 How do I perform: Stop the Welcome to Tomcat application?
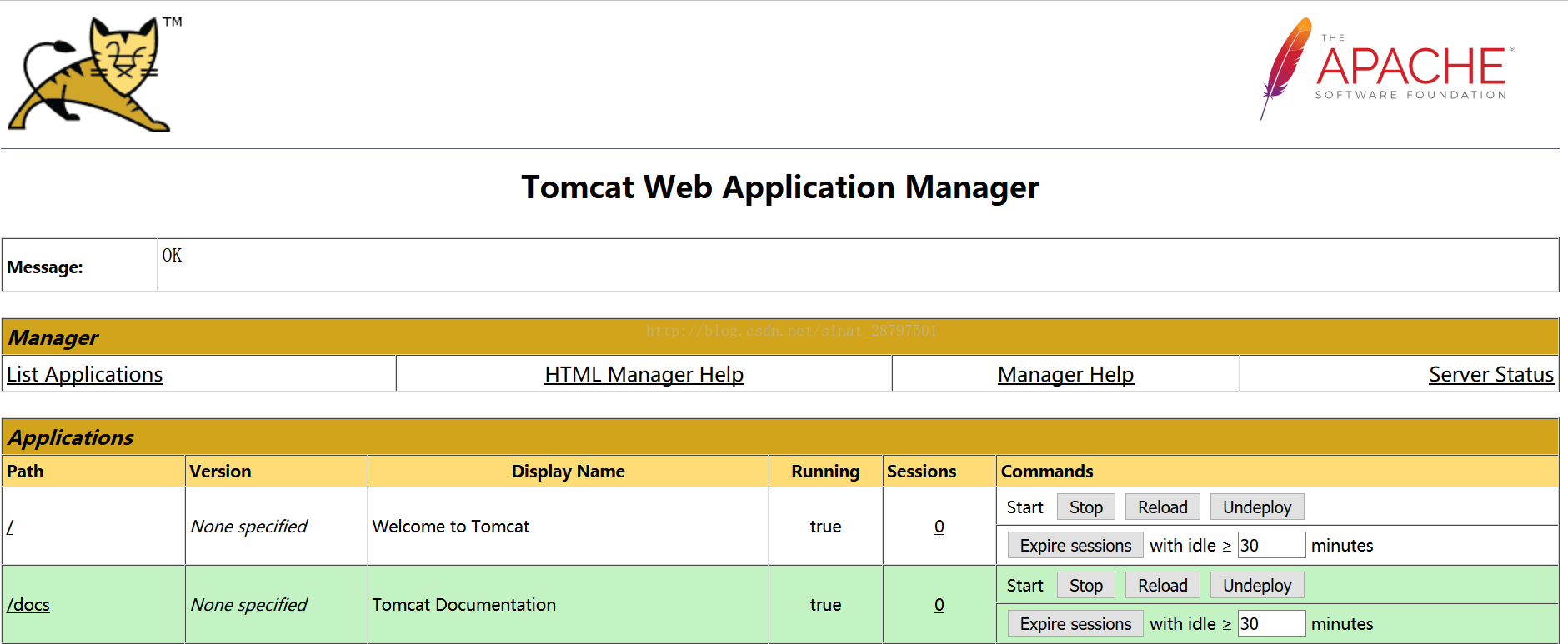point(1086,507)
